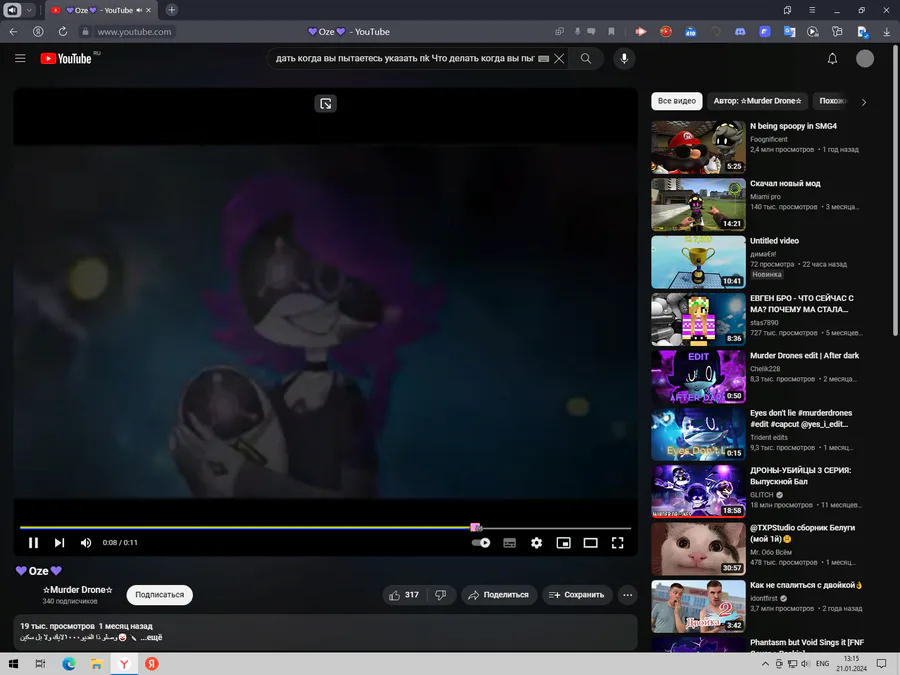Show hidden system tray icons
Viewport: 900px width, 675px height.
click(x=765, y=664)
